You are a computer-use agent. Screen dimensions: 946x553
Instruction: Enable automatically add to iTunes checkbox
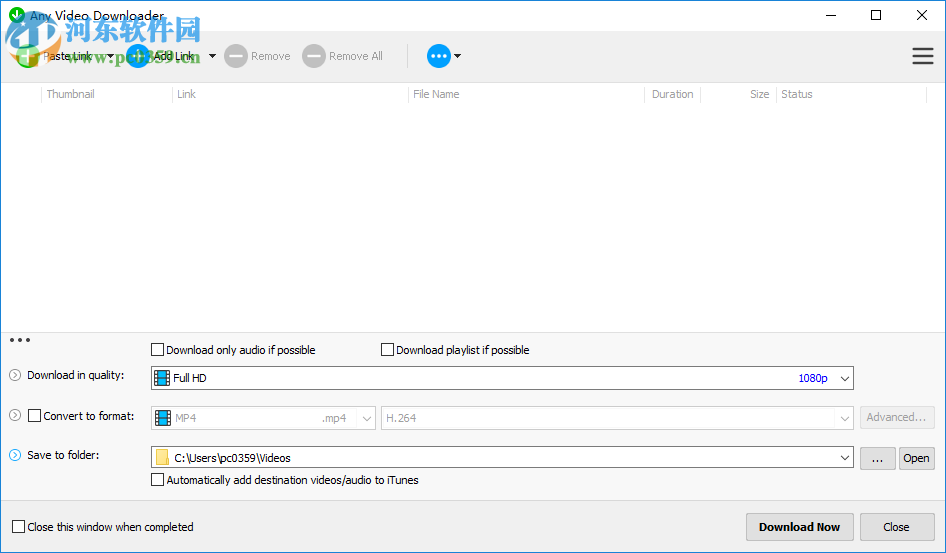coord(157,480)
